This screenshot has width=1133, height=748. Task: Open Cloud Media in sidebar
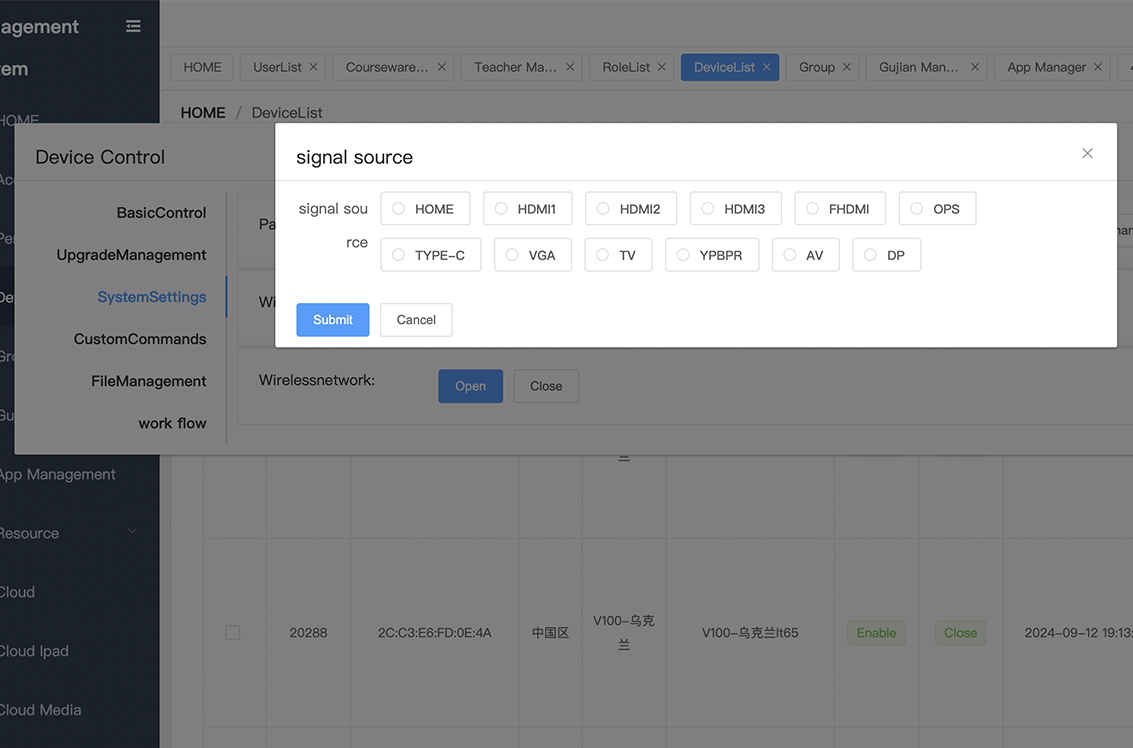click(x=40, y=710)
